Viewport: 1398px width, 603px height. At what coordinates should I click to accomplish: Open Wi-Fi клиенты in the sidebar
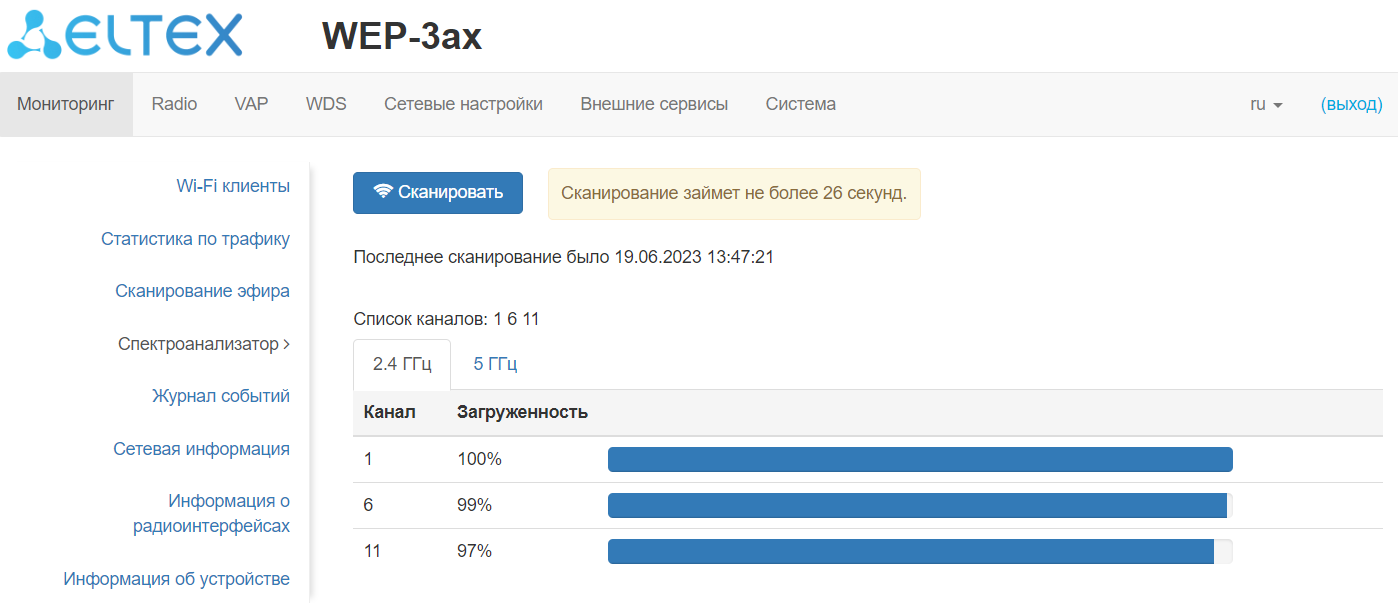[233, 186]
